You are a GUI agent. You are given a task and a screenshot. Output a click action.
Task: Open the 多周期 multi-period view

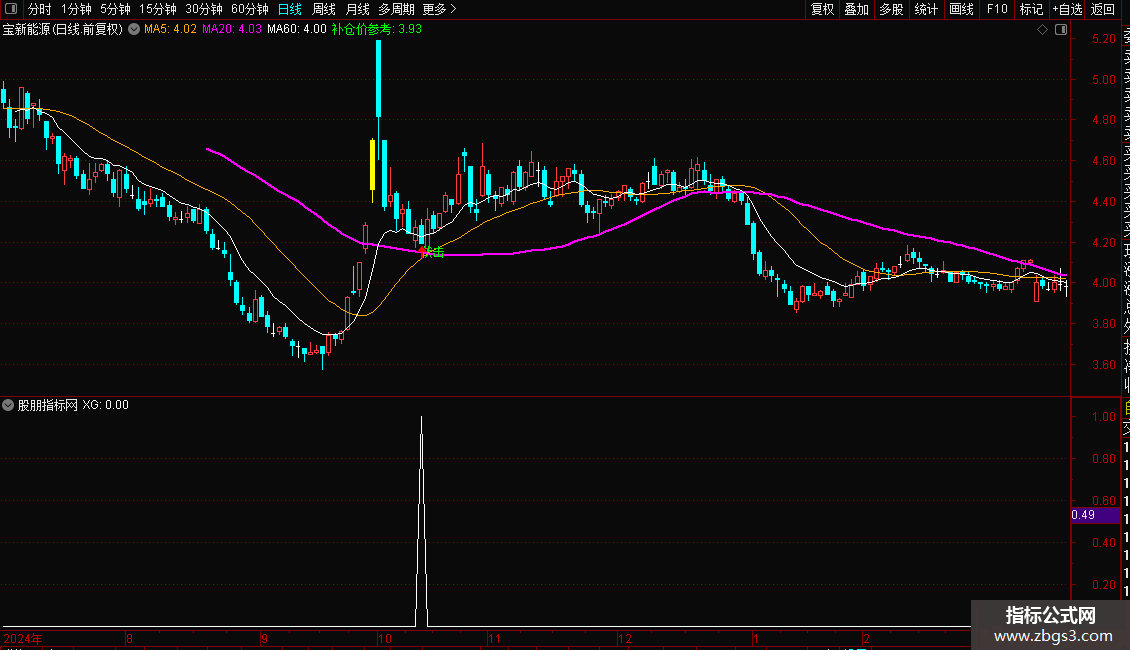point(396,9)
